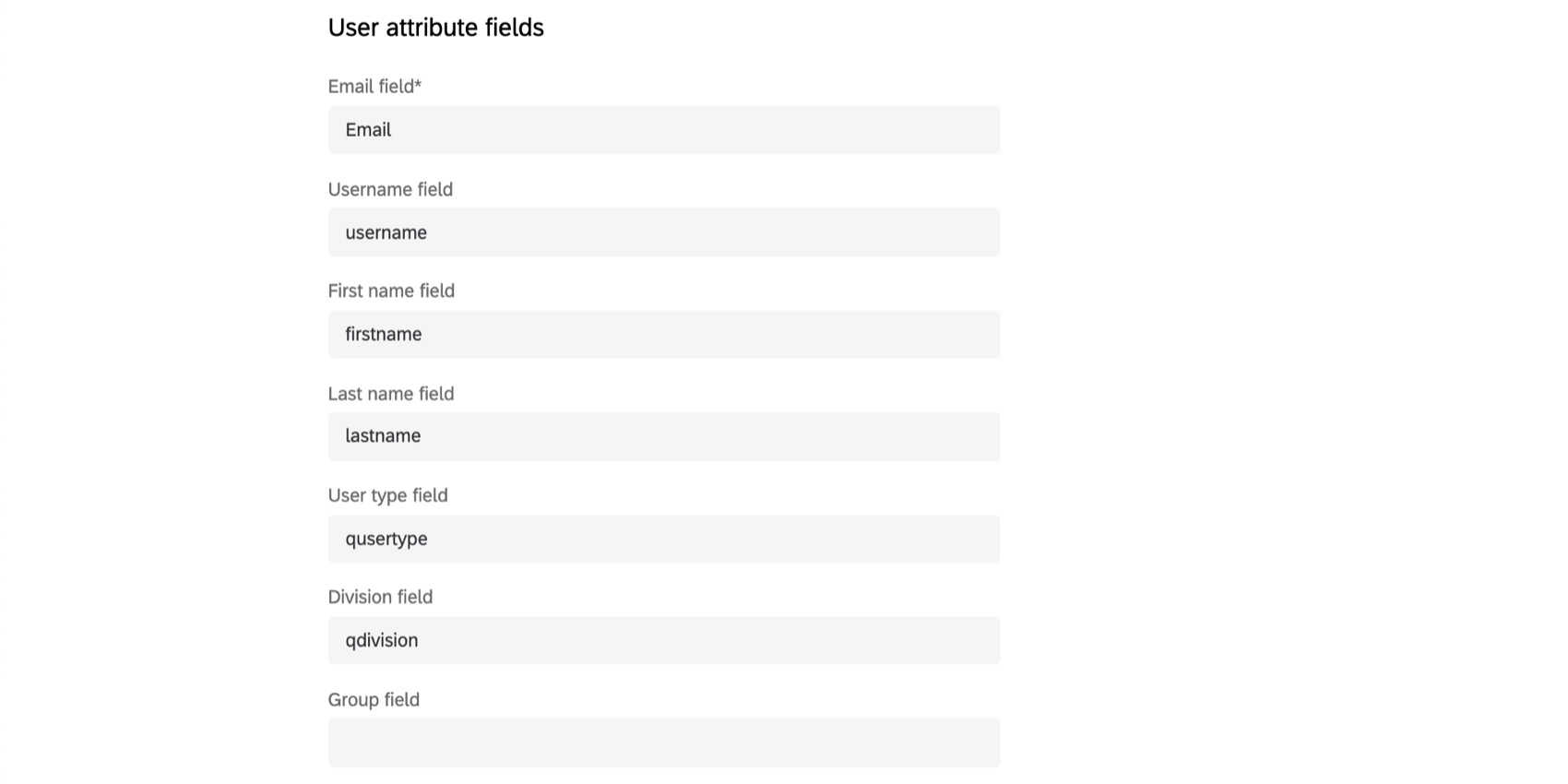The width and height of the screenshot is (1568, 784).
Task: Click the 'lastname' text value
Action: point(383,435)
